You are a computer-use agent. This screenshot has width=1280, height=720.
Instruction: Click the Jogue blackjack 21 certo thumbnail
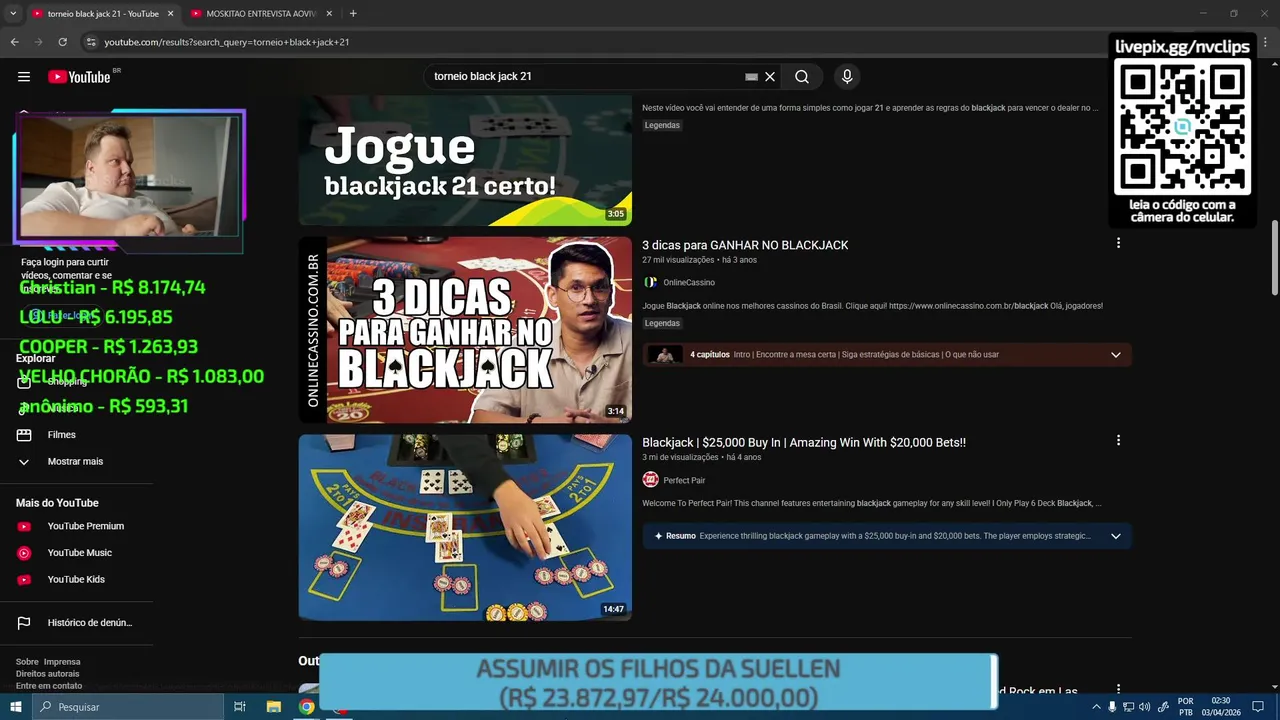465,160
